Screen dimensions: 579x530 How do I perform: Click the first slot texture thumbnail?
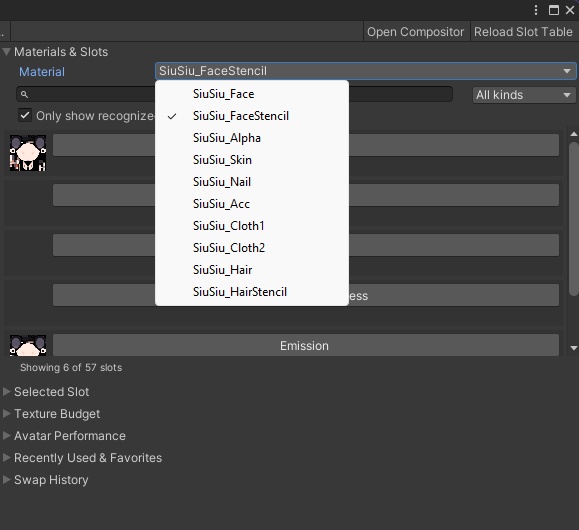point(28,153)
